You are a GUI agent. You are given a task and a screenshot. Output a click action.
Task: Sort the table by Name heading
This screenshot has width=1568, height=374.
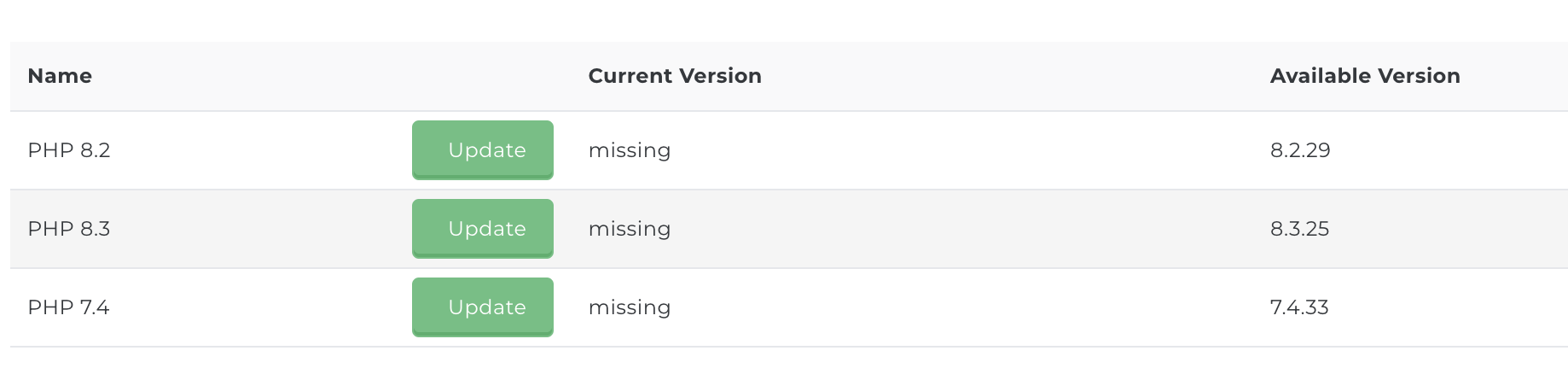pos(60,76)
